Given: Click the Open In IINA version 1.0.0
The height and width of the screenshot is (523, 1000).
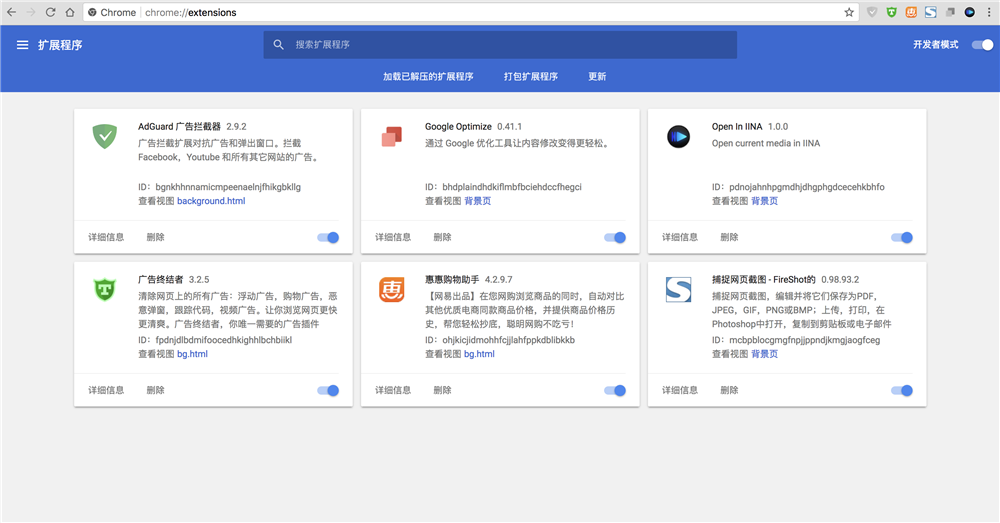Looking at the screenshot, I should tap(778, 126).
